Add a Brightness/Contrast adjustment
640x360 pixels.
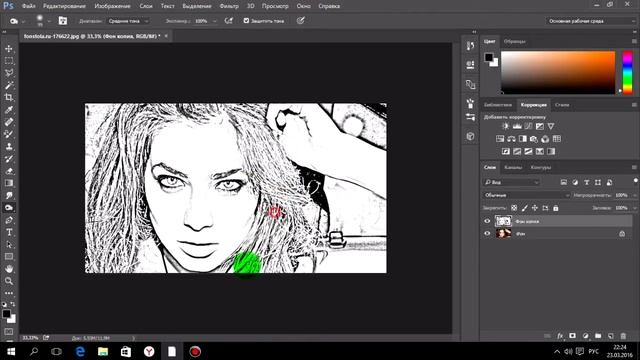[505, 127]
